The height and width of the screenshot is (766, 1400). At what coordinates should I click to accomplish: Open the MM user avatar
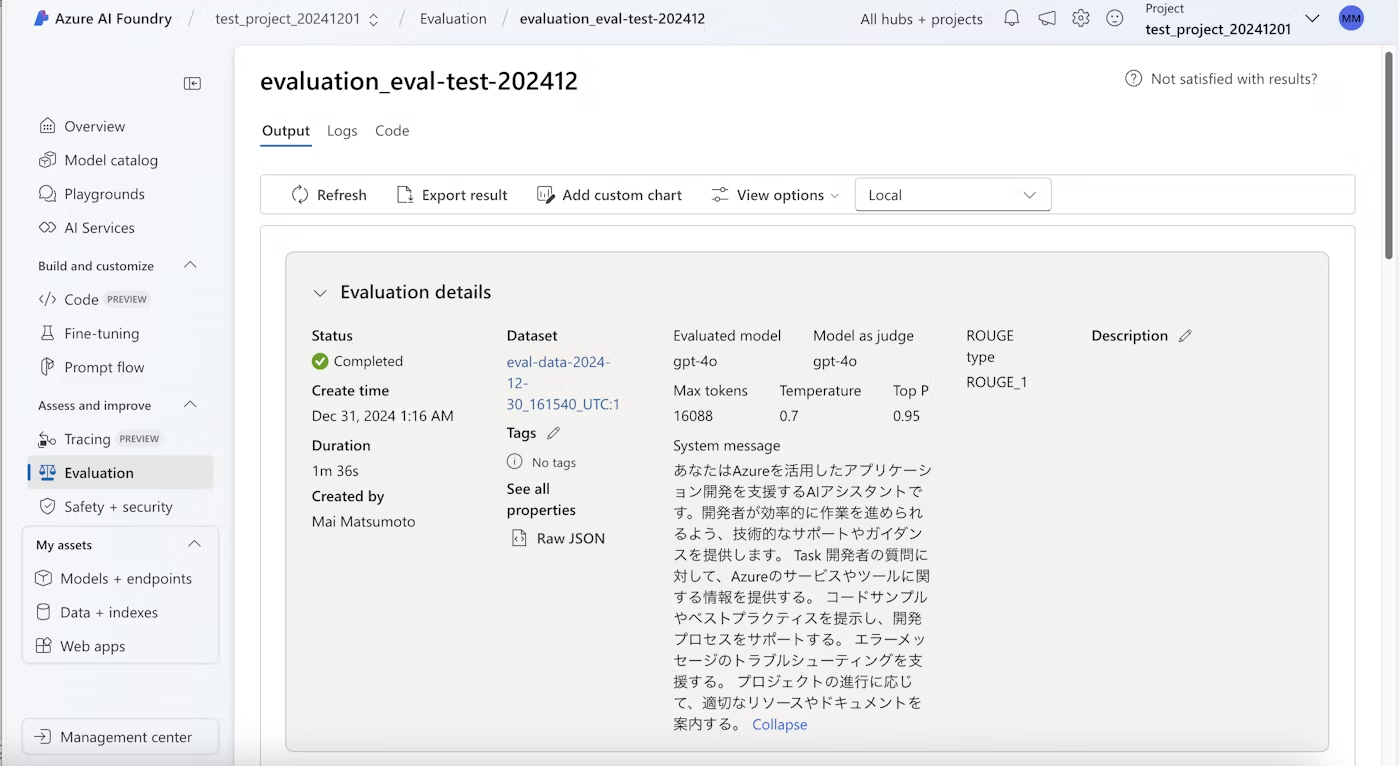(1351, 18)
